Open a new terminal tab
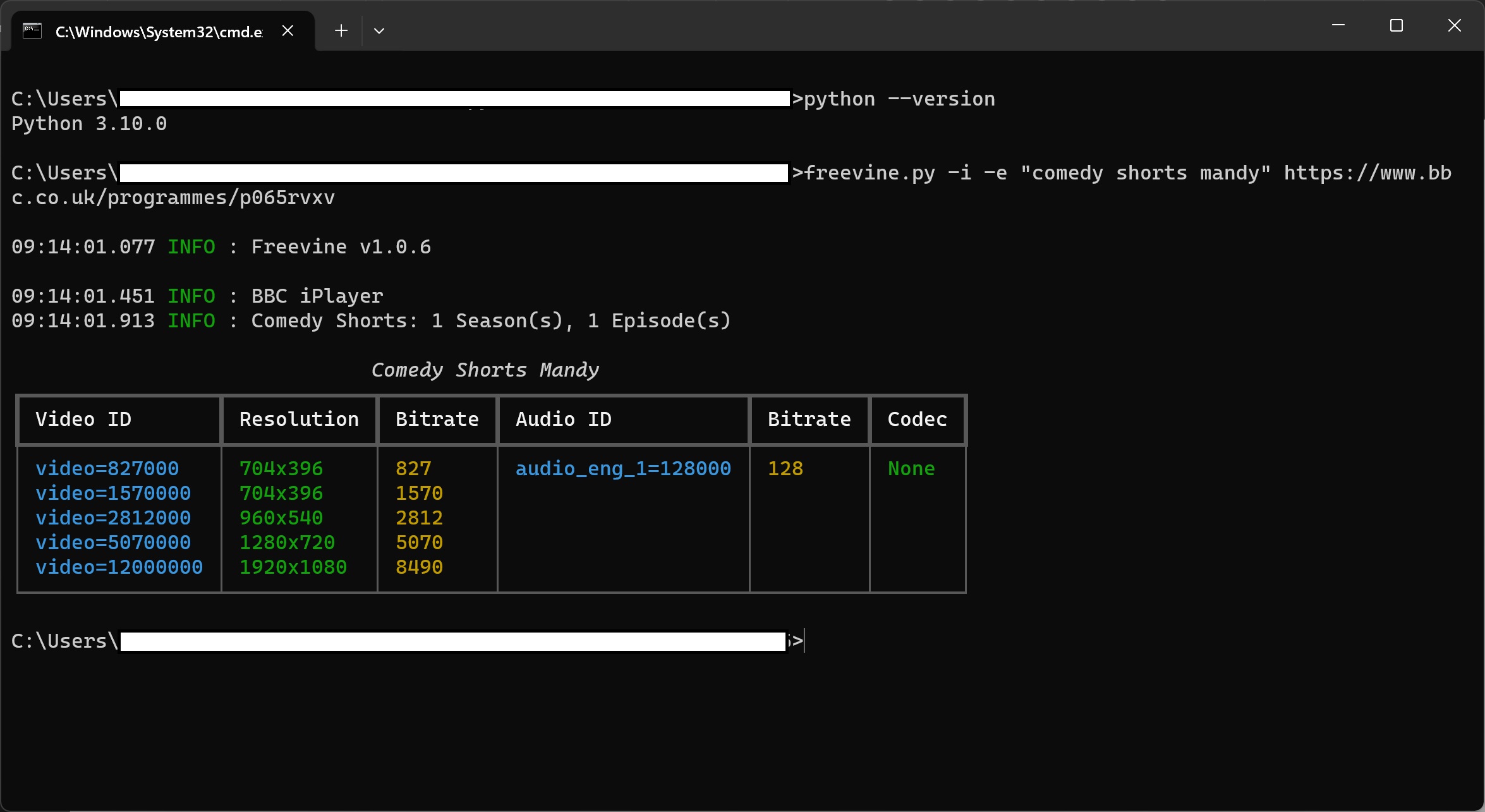 pyautogui.click(x=341, y=31)
